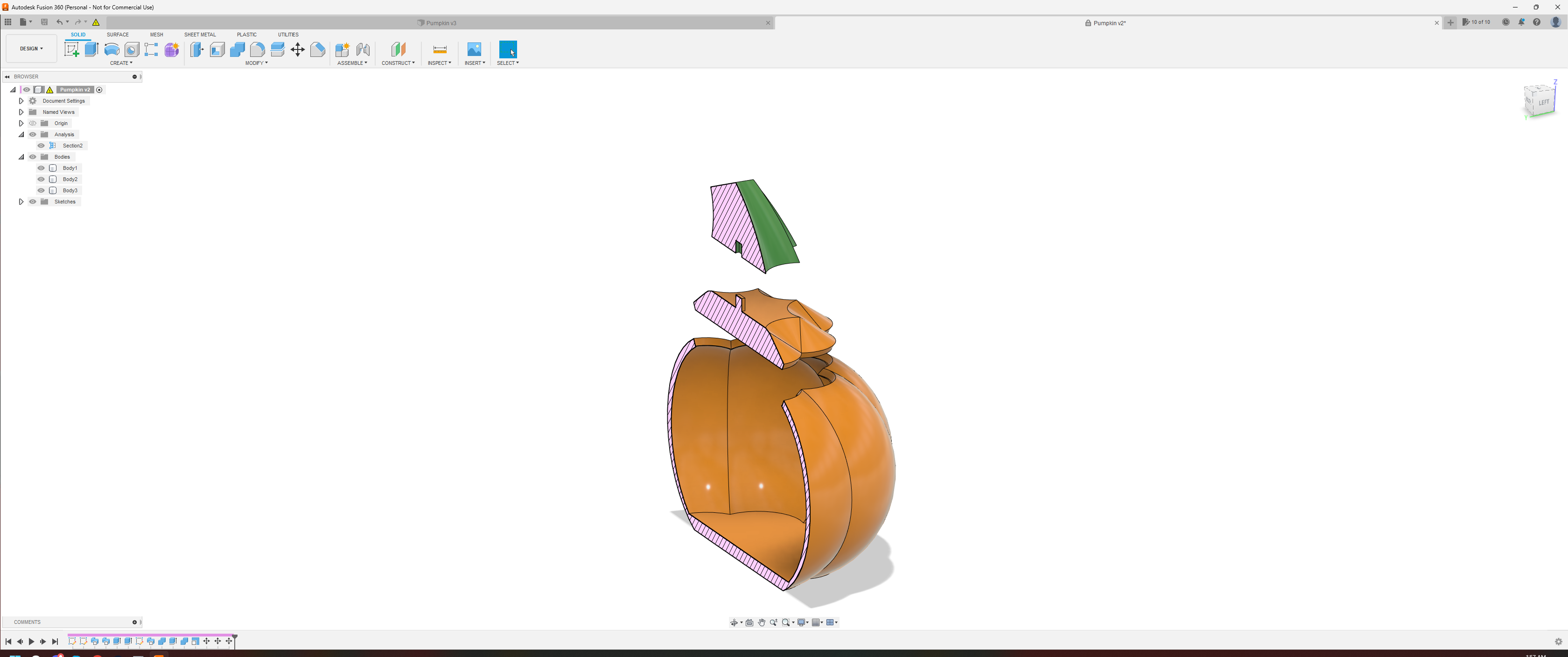
Task: Add a new comment with plus button
Action: (x=134, y=622)
